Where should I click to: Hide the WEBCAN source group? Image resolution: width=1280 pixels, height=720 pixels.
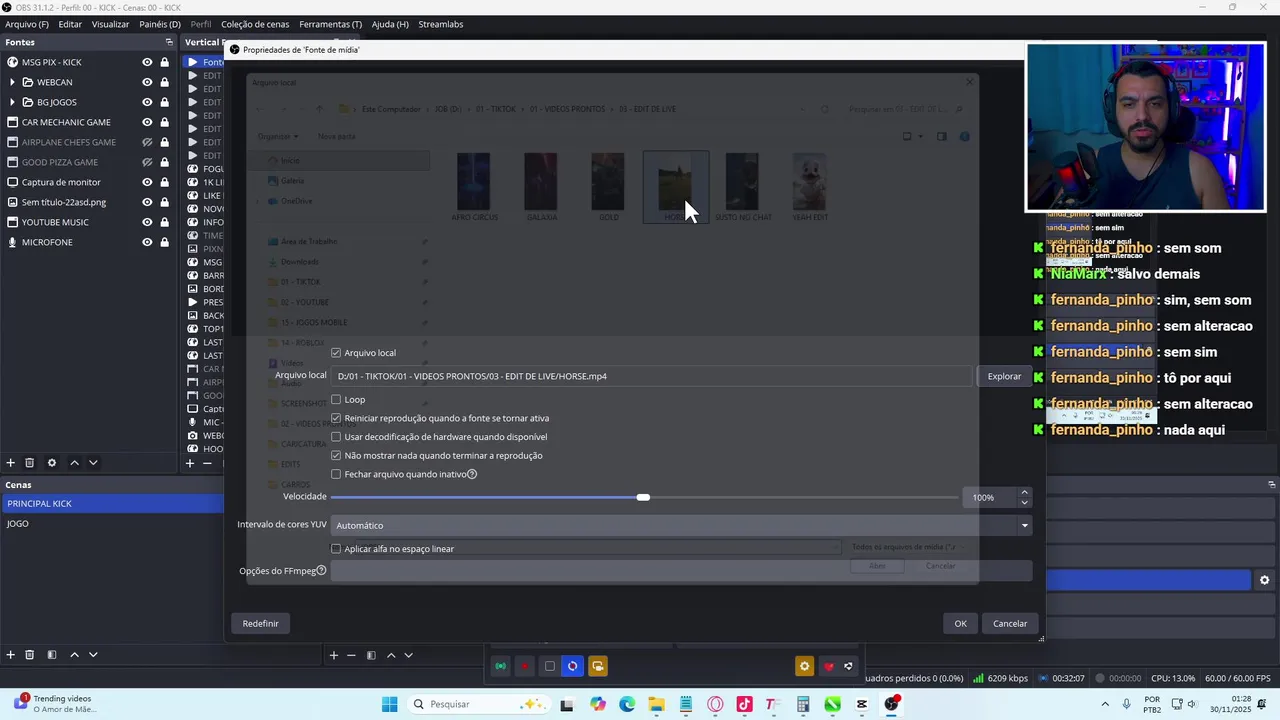point(147,82)
